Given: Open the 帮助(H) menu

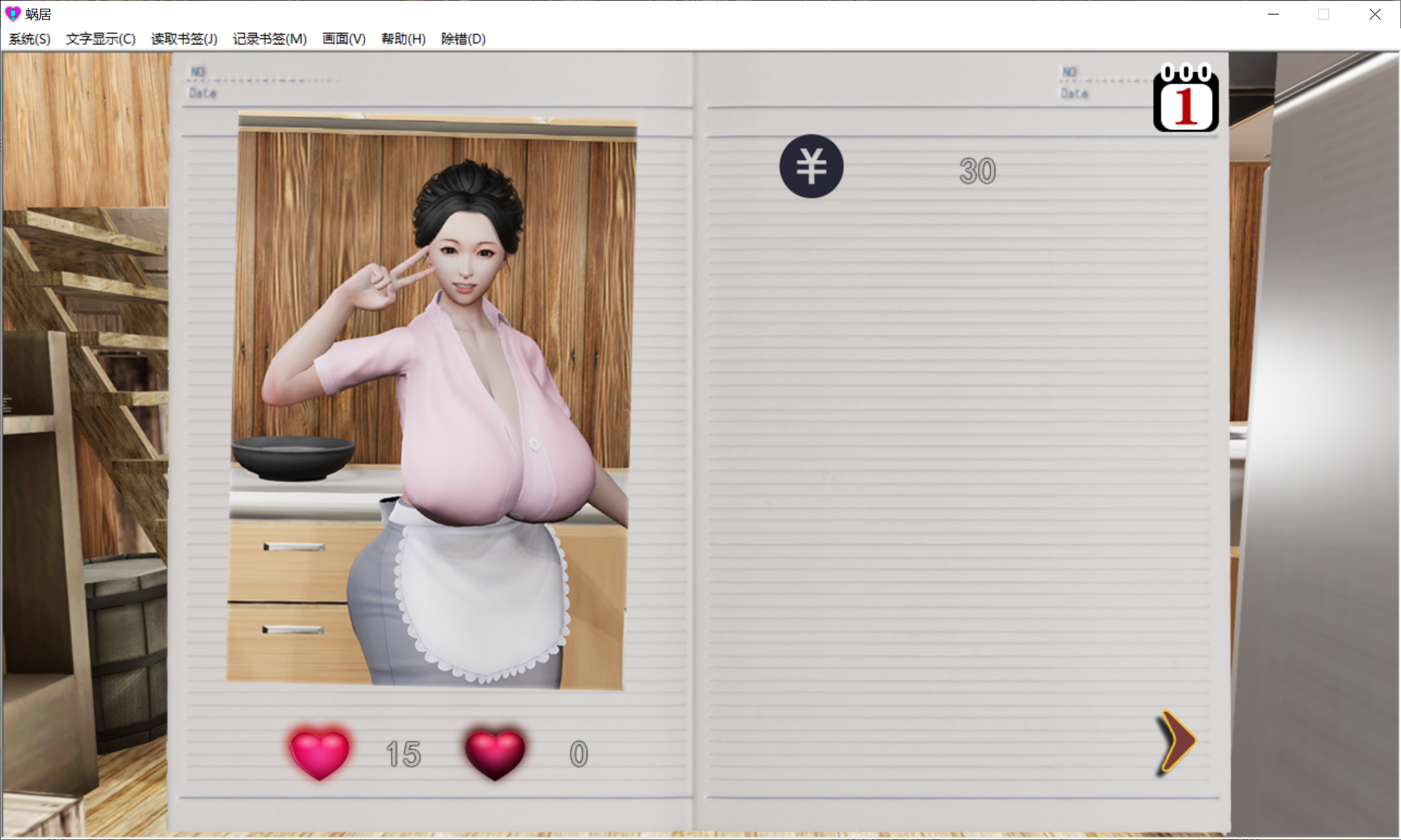Looking at the screenshot, I should [404, 39].
